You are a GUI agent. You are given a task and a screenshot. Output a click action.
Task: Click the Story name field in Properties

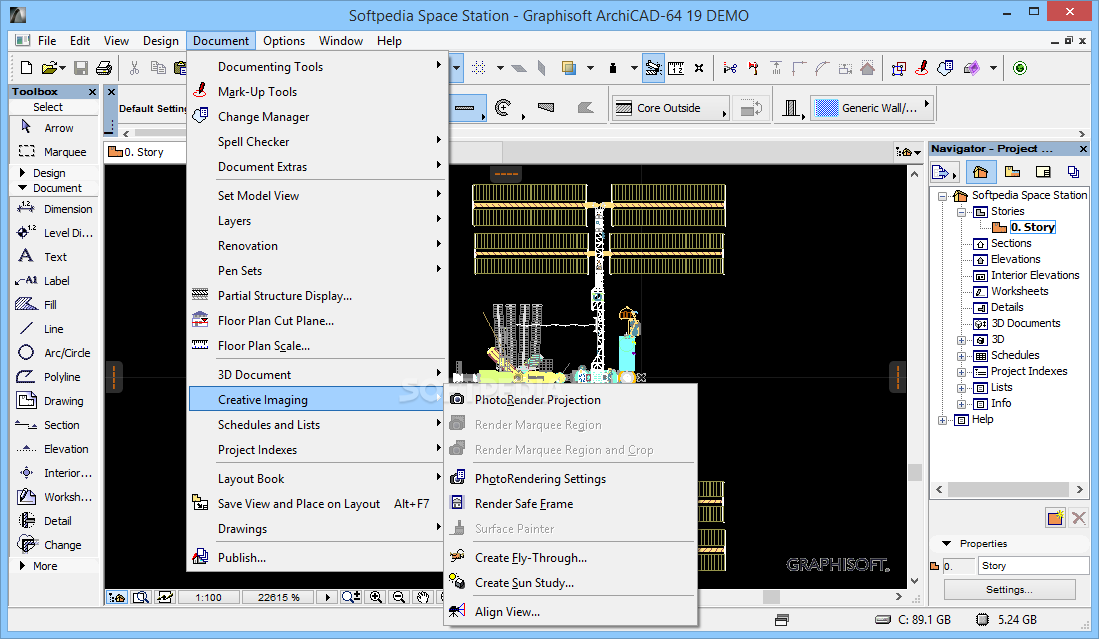click(x=1033, y=565)
